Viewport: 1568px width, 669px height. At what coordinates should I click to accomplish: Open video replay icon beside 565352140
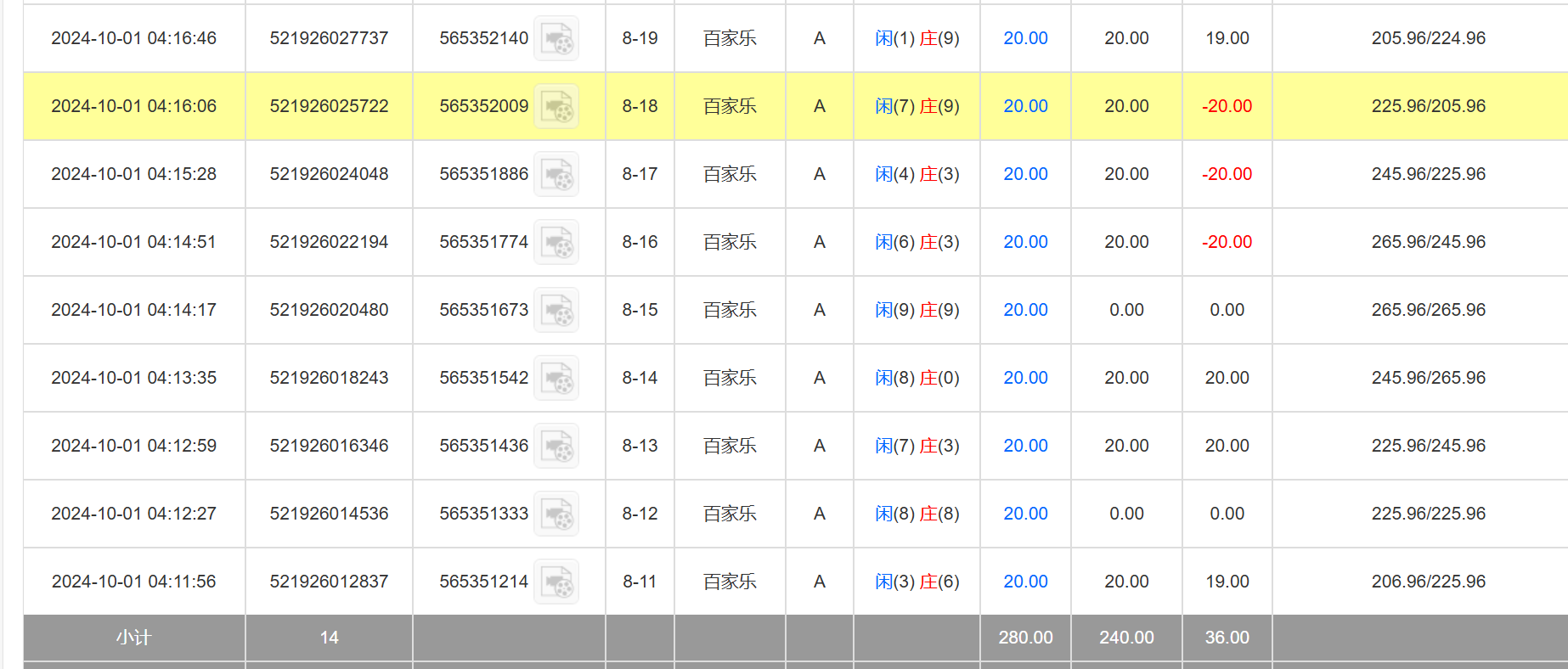[556, 39]
